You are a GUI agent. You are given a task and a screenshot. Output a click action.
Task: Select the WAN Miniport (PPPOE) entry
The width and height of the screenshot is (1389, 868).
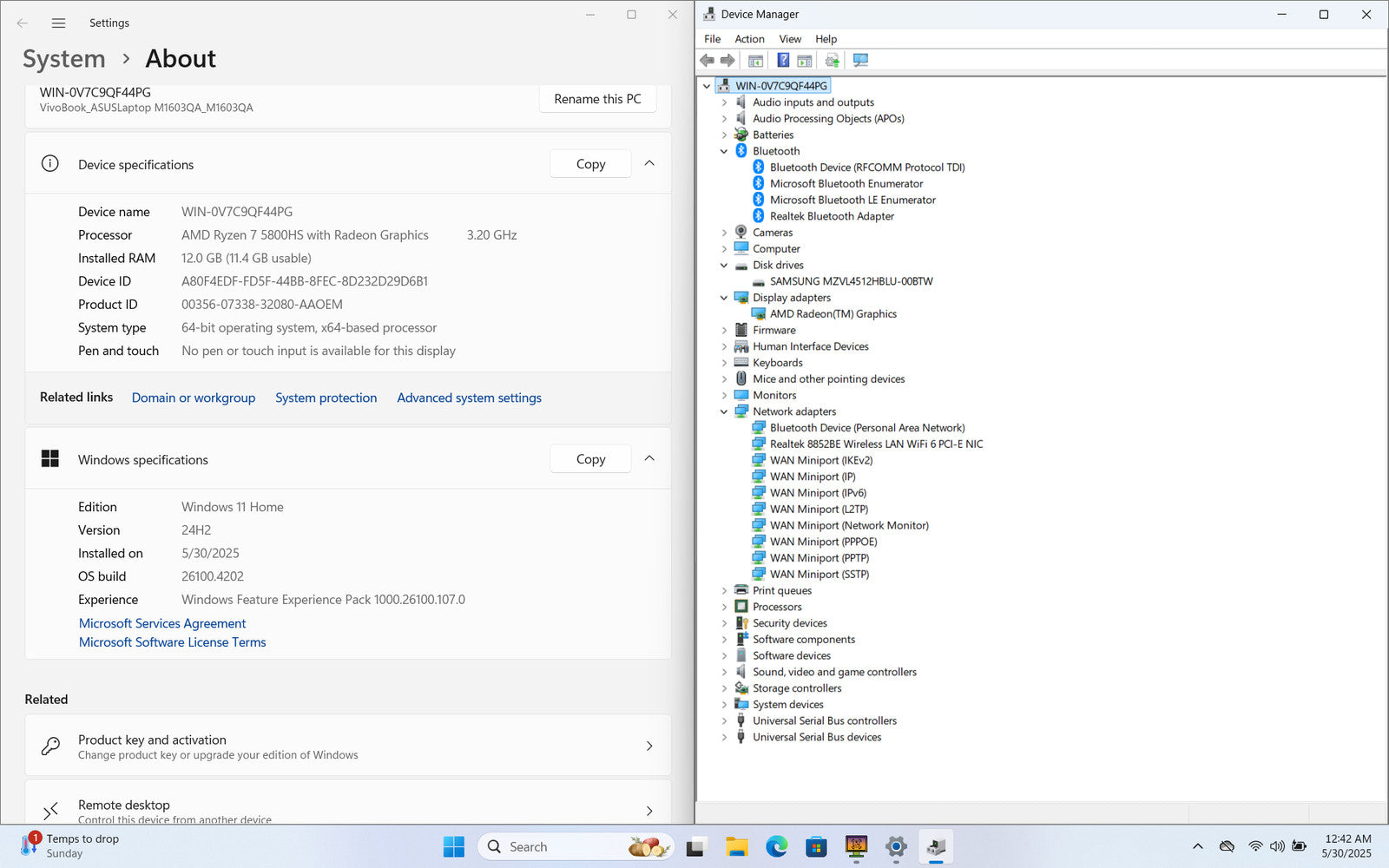coord(823,542)
